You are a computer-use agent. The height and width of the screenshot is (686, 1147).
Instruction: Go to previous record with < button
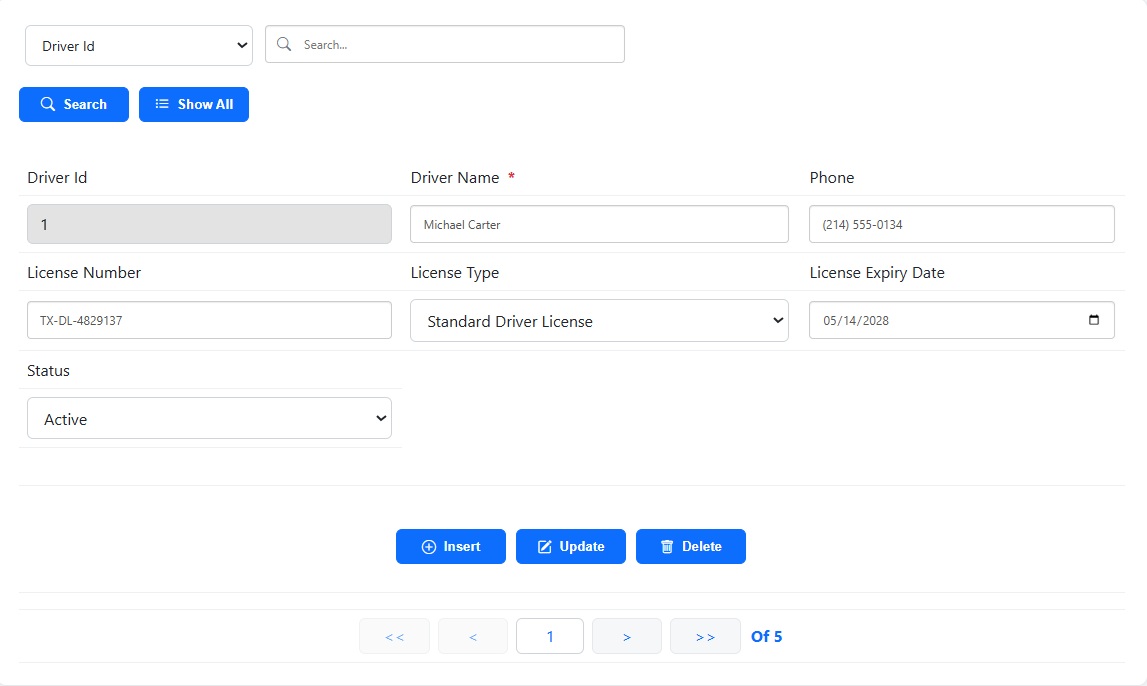(473, 636)
